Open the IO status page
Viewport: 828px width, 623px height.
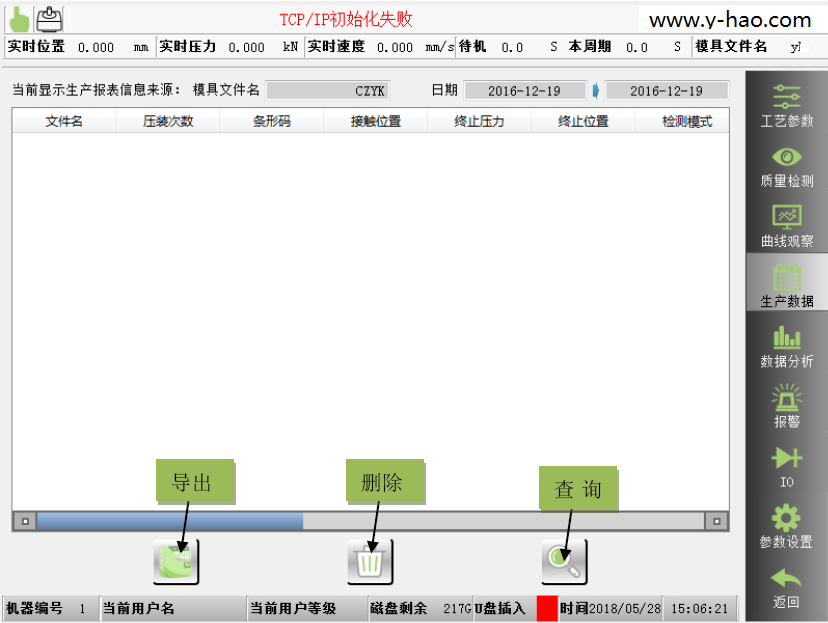coord(786,466)
